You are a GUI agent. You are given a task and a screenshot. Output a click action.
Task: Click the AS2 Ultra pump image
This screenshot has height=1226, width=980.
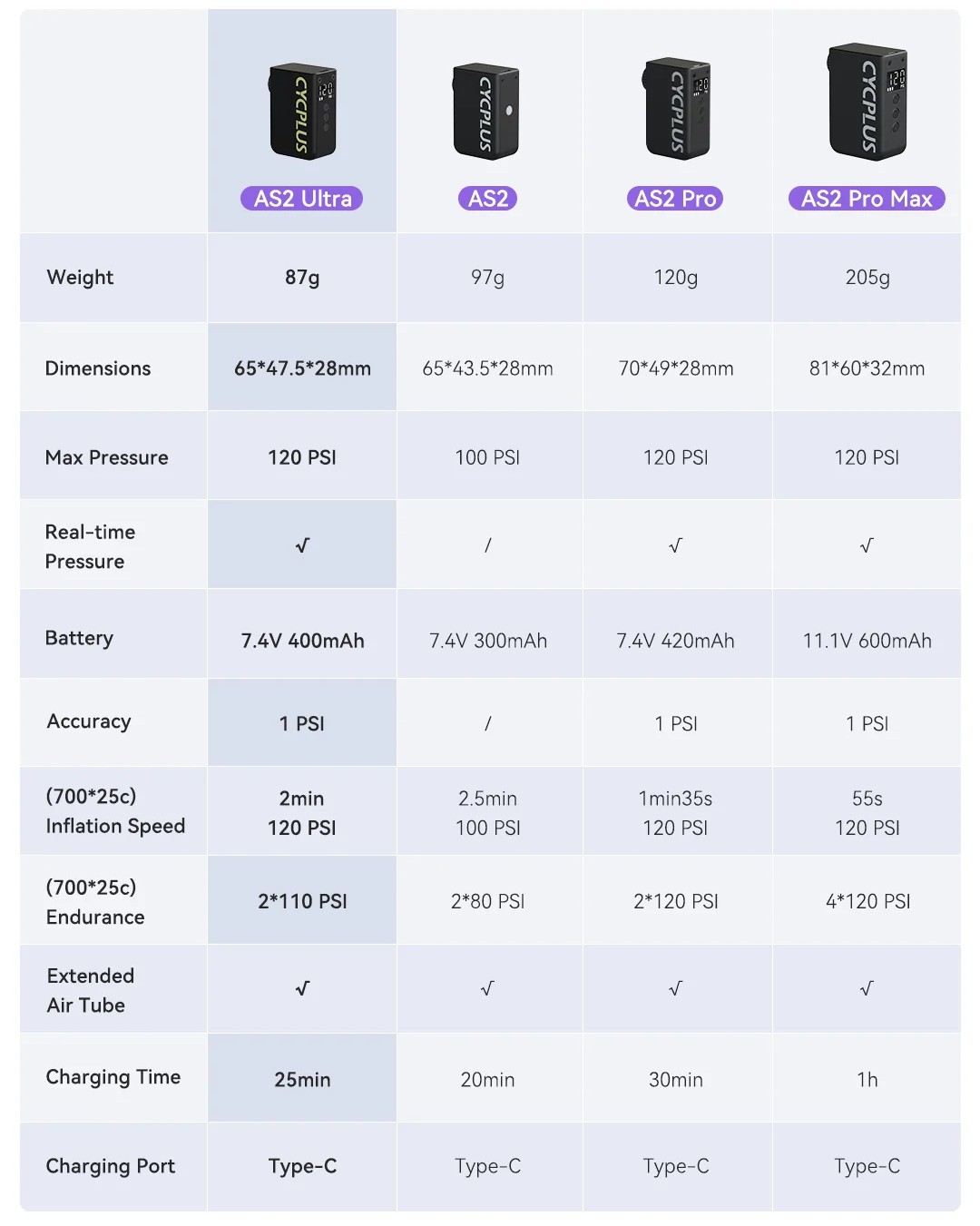(303, 112)
